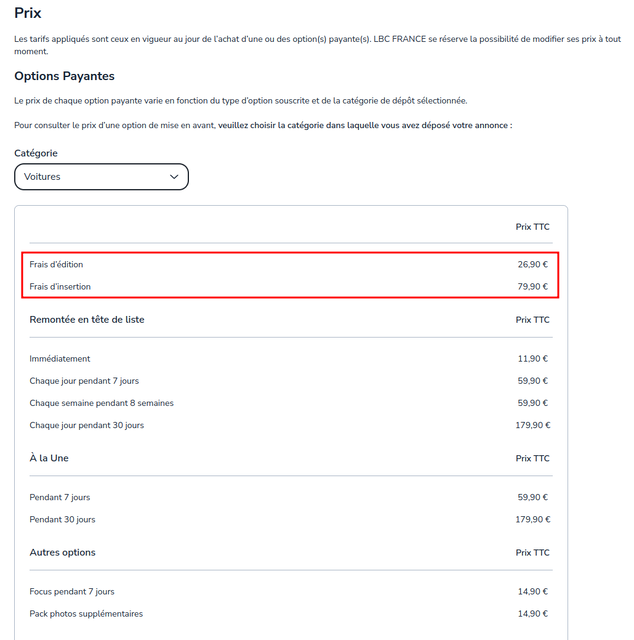Click the Remontée en tête de liste heading
This screenshot has height=640, width=634.
point(87,320)
